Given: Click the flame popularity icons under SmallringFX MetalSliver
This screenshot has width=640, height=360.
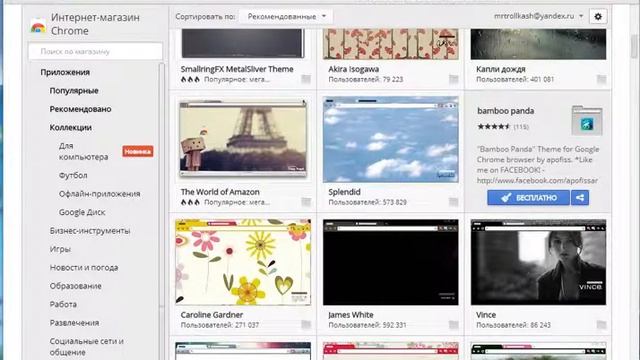Looking at the screenshot, I should tap(190, 79).
